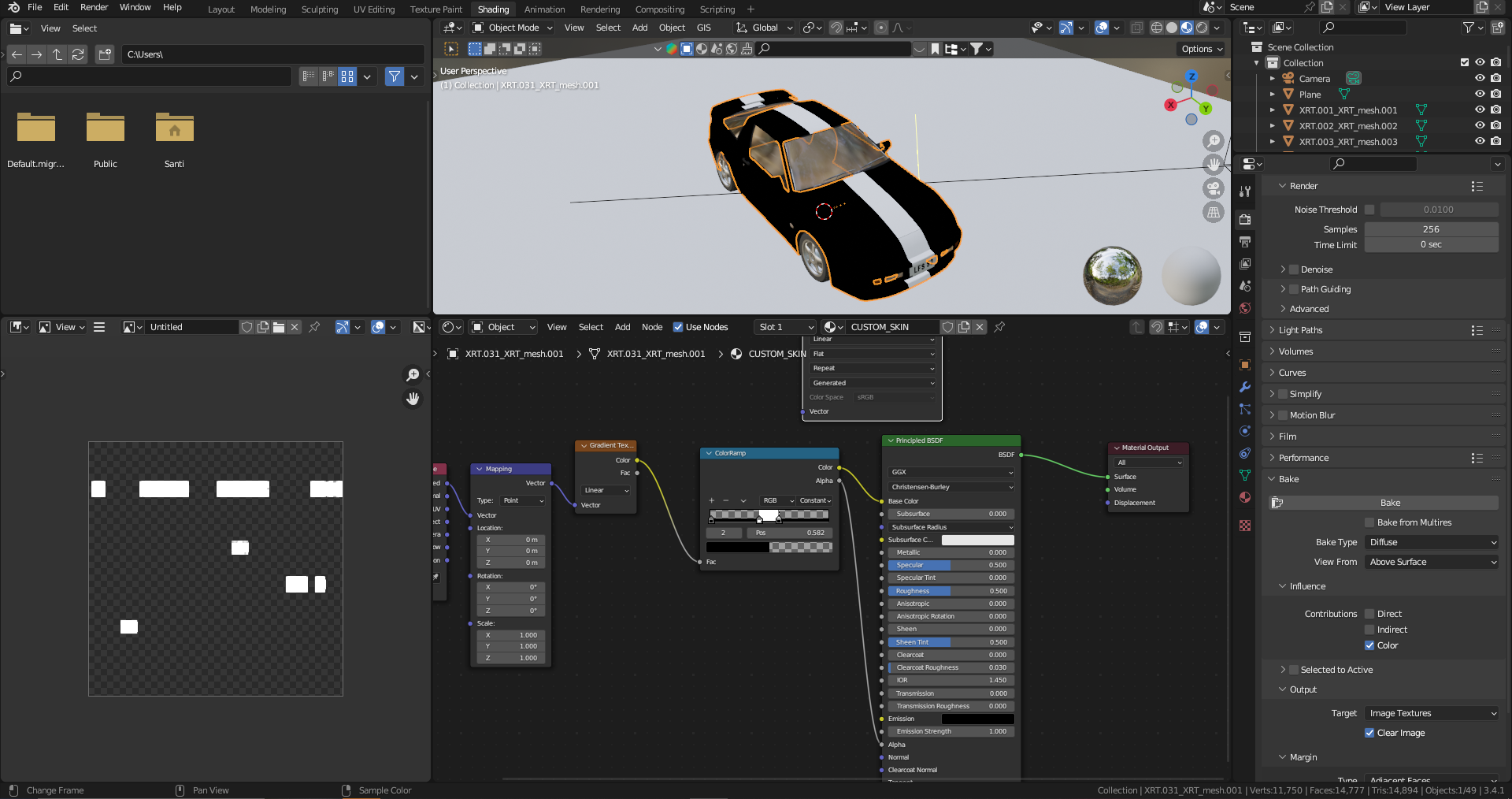The height and width of the screenshot is (799, 1512).
Task: Toggle camera view in the 3D viewport
Action: (1214, 188)
